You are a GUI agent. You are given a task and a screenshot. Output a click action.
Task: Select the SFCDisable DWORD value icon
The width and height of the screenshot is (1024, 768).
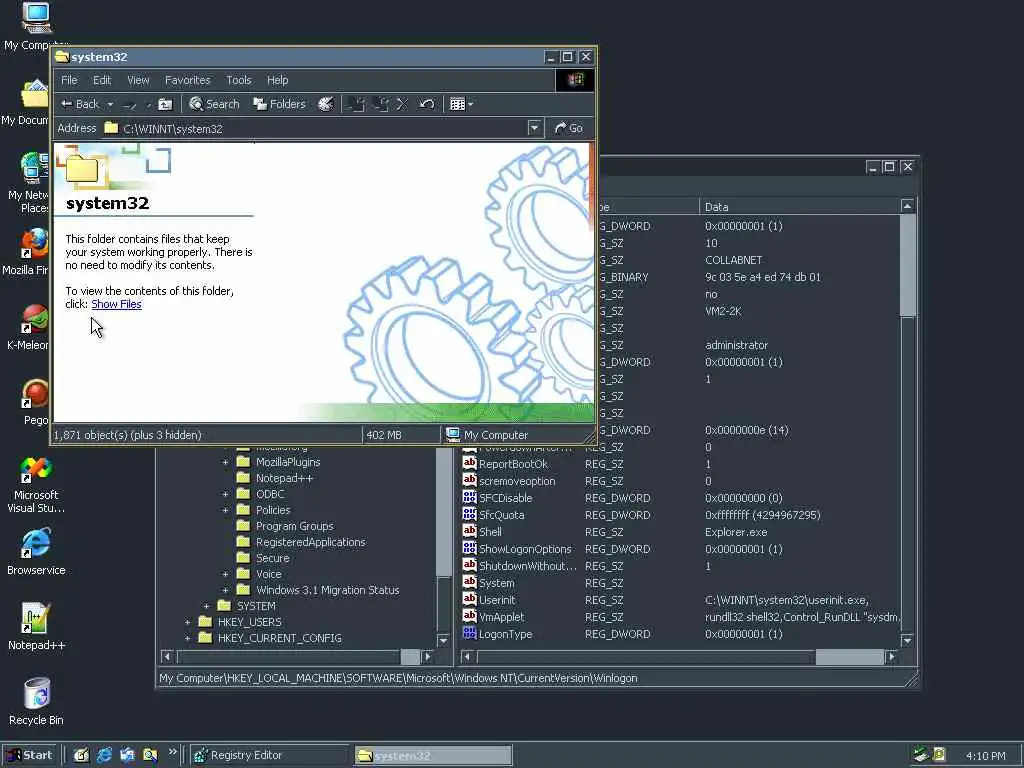[470, 498]
